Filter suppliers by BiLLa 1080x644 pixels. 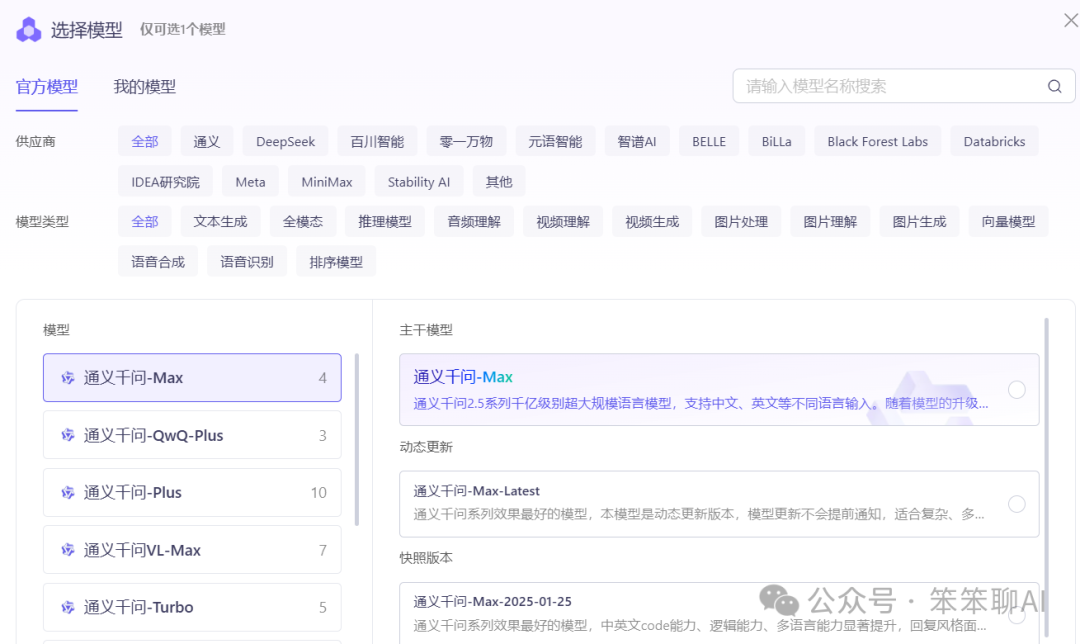pos(776,141)
